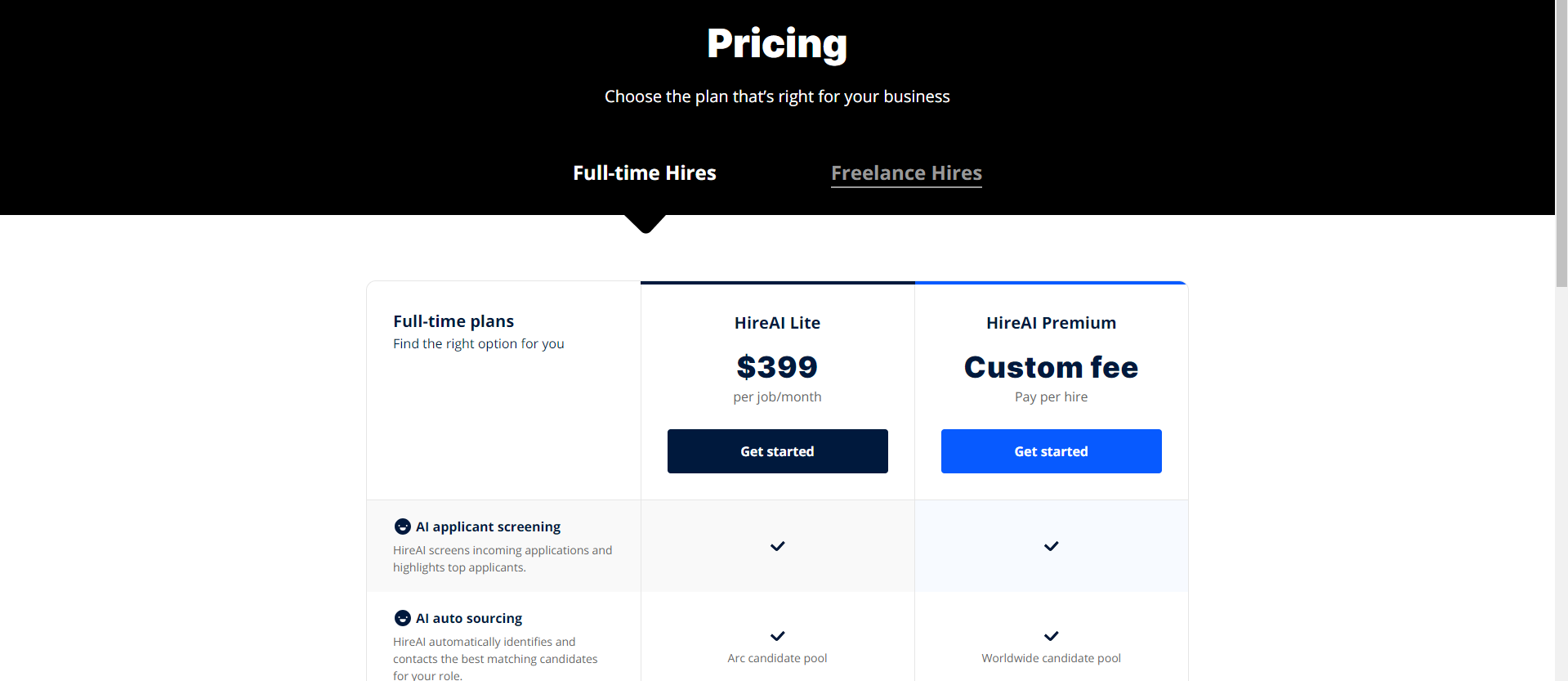
Task: Click checkmark above Worldwide candidate pool
Action: point(1051,636)
